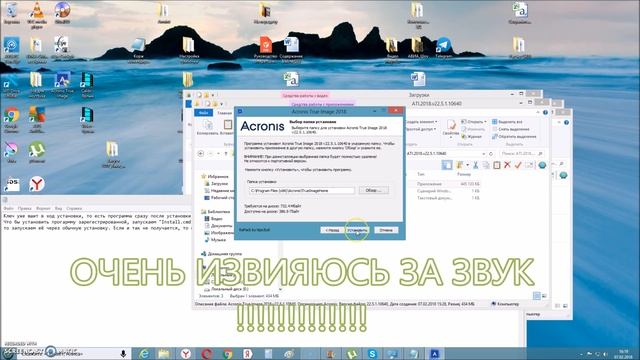The width and height of the screenshot is (640, 360).
Task: Click the Properties icon in Explorer ribbon
Action: (451, 127)
